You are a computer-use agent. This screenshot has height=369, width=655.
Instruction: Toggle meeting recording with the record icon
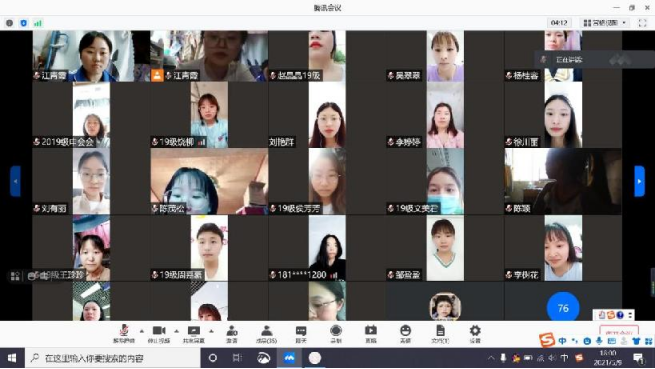(x=336, y=333)
